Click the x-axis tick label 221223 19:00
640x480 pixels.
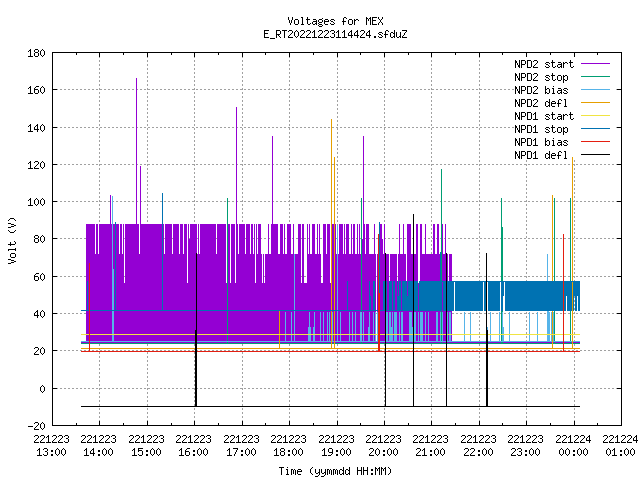[336, 446]
